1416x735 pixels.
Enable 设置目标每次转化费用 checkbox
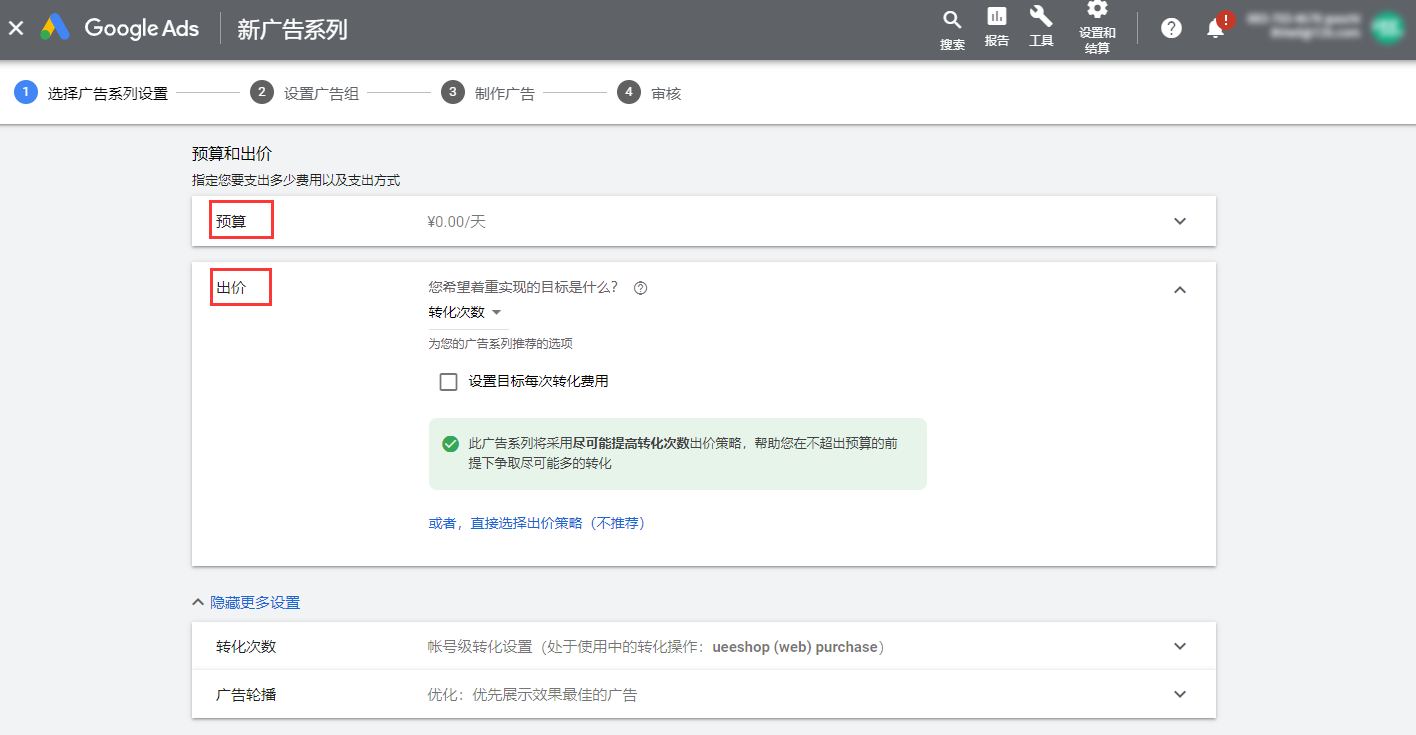[449, 381]
